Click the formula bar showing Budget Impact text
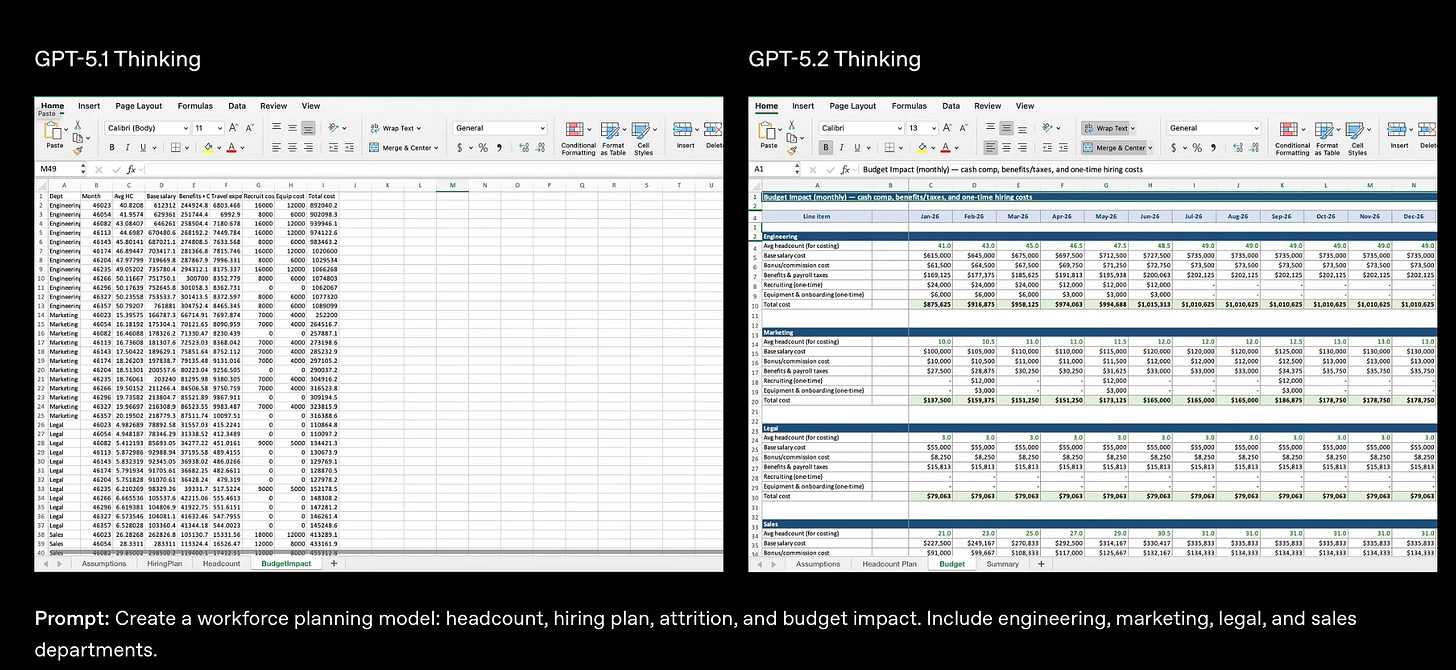 (1145, 169)
